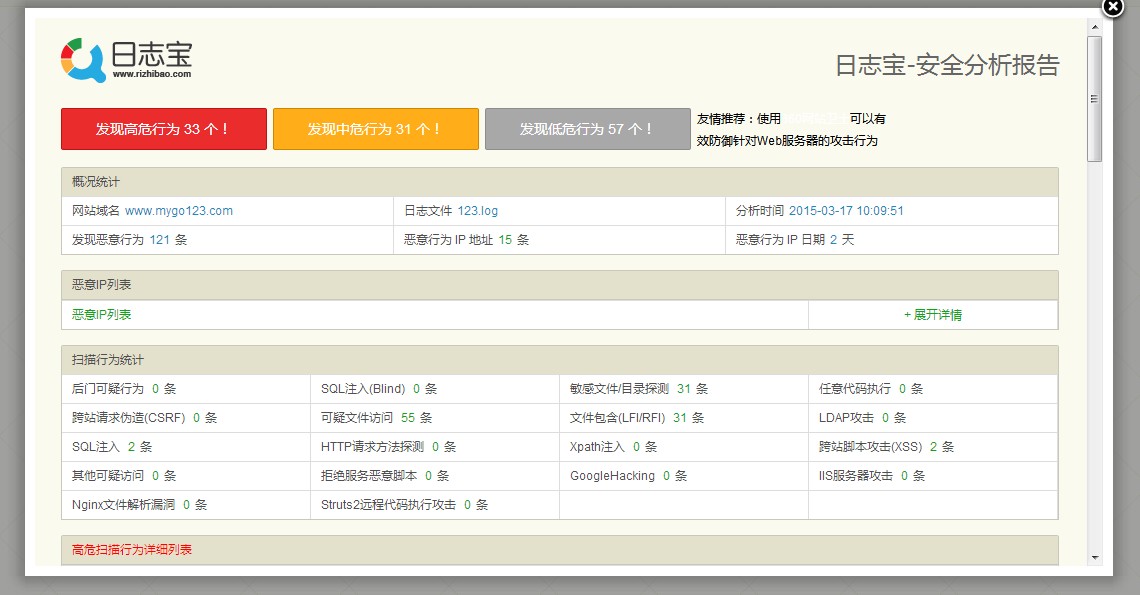Click the SQL注入(Blind) 0 条 cell
Screen dimensions: 1140x595
(435, 389)
